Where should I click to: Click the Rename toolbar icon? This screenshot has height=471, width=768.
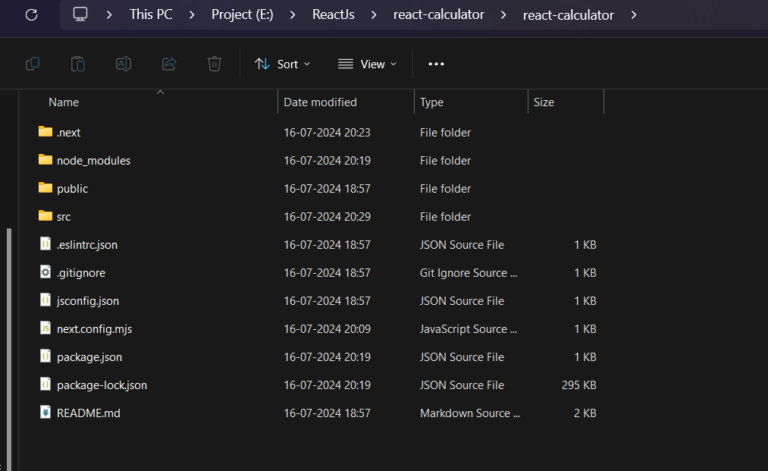pos(123,64)
